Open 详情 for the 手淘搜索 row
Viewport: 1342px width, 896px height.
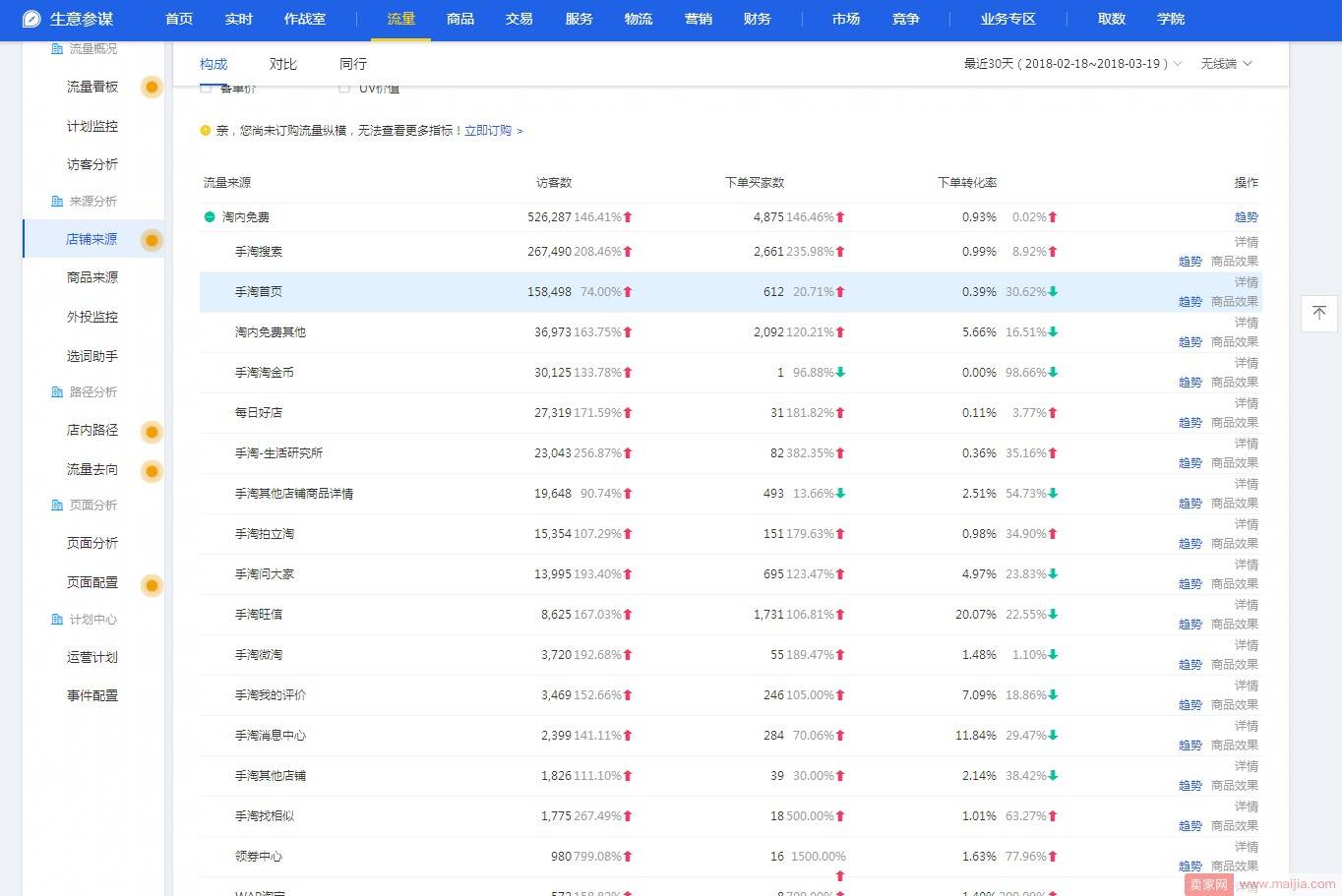pyautogui.click(x=1247, y=242)
